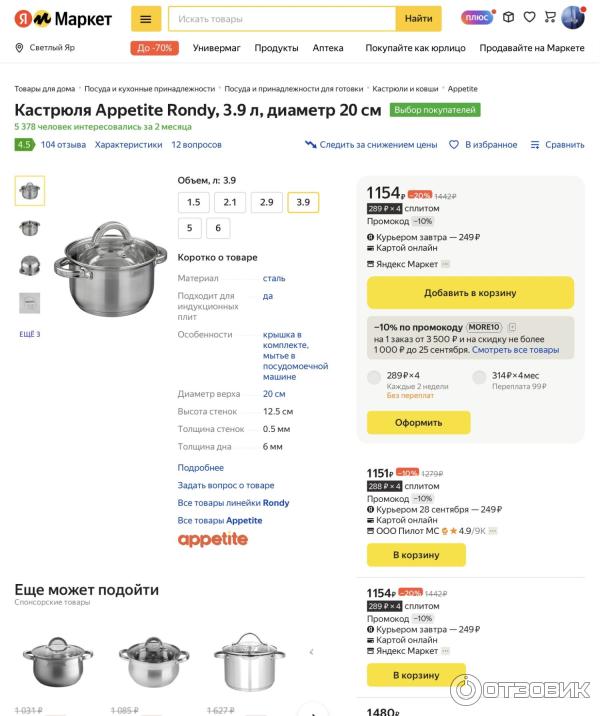Open the Продукты navigation tab
This screenshot has height=716, width=600.
click(x=276, y=48)
